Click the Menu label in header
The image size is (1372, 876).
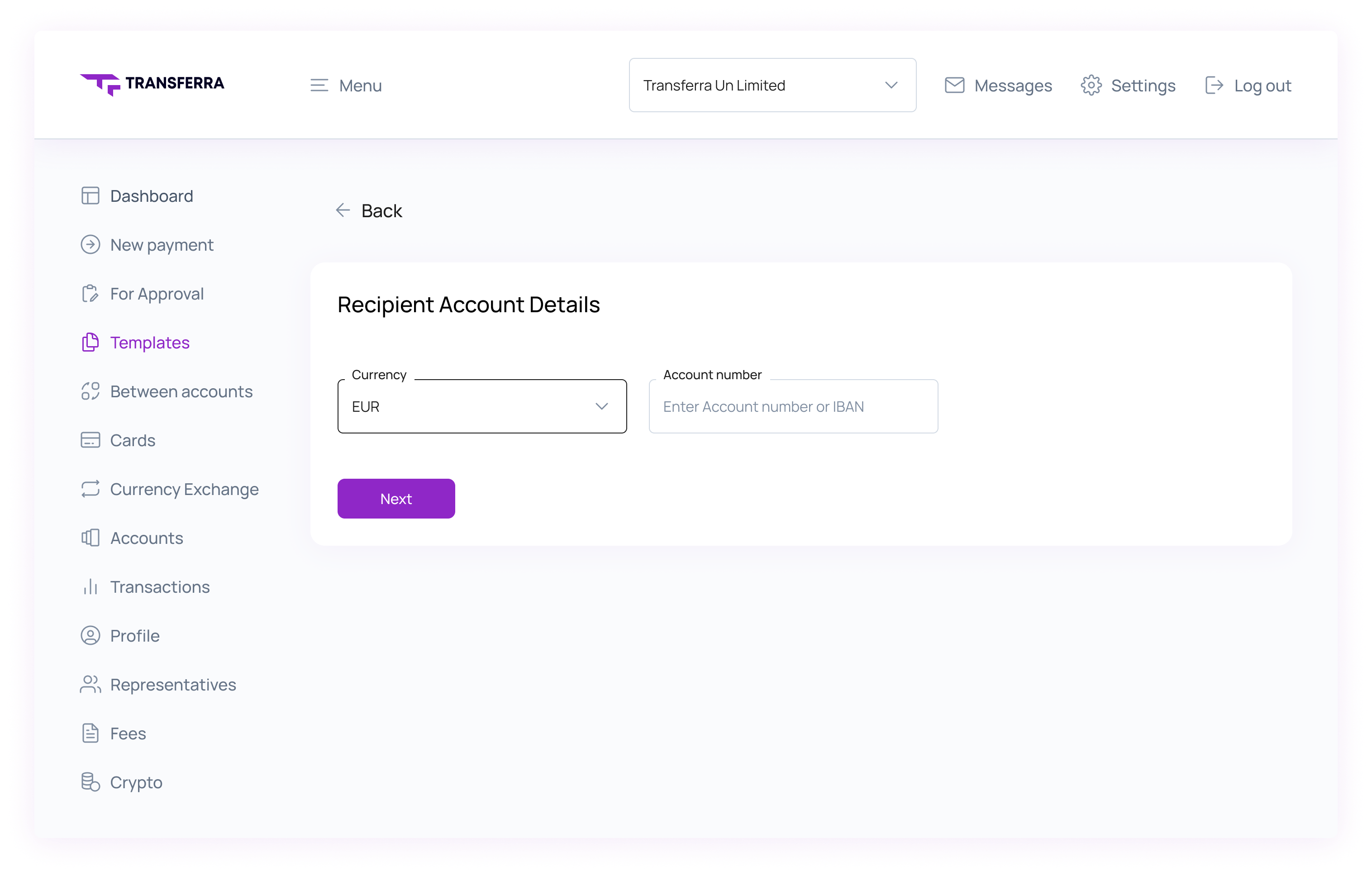pyautogui.click(x=360, y=86)
